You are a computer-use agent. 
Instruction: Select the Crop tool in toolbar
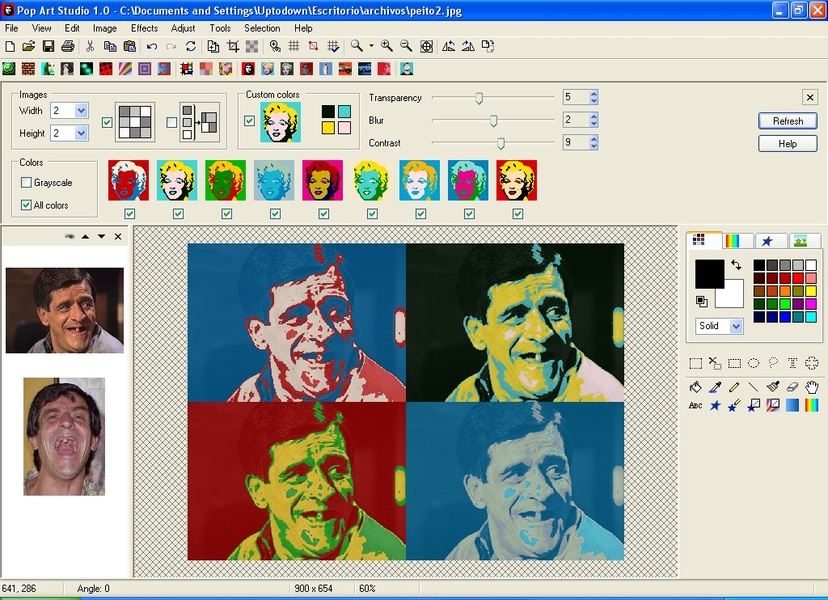point(233,46)
